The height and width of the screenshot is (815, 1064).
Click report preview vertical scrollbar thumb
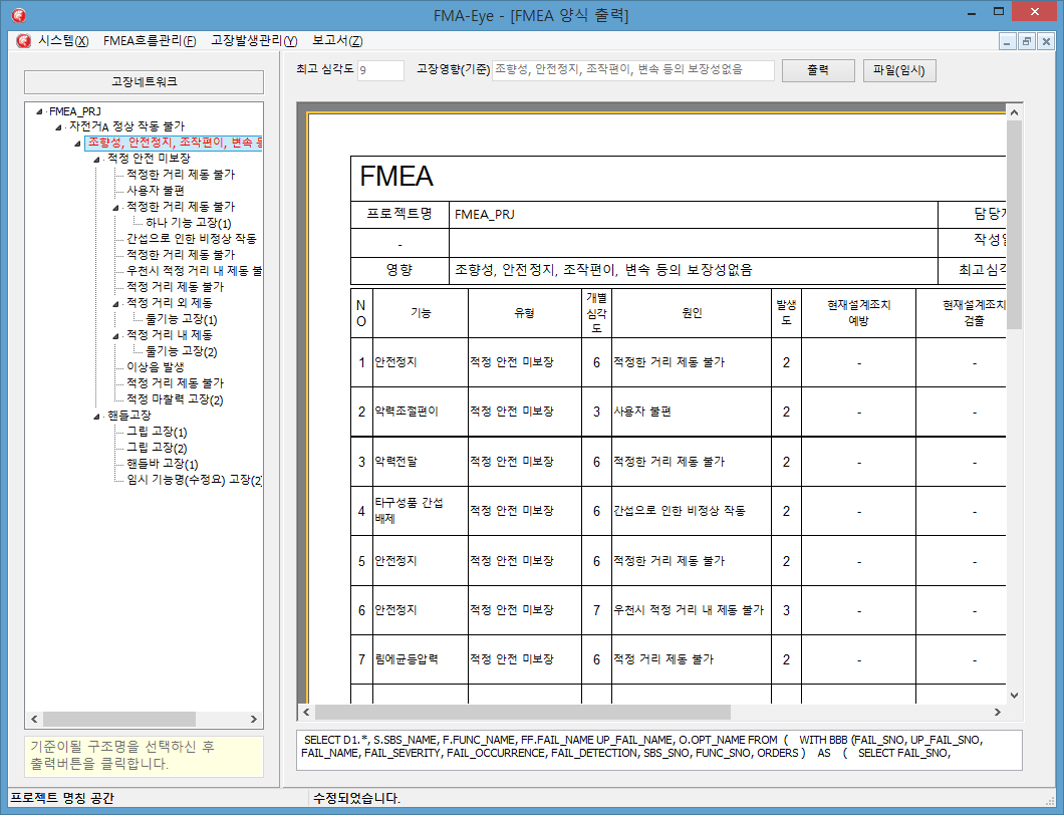click(1014, 225)
